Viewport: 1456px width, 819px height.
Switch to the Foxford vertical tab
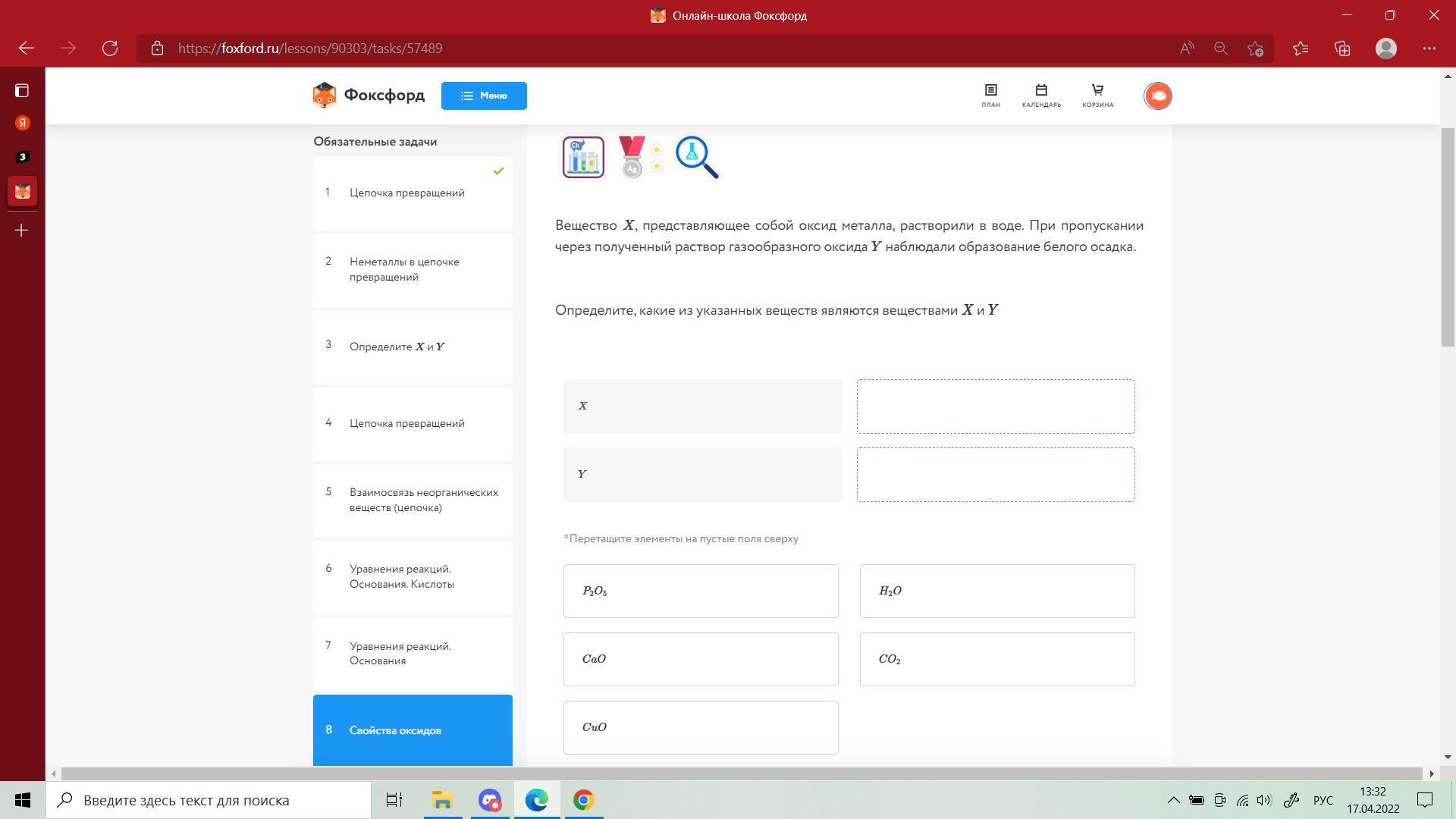pyautogui.click(x=22, y=191)
